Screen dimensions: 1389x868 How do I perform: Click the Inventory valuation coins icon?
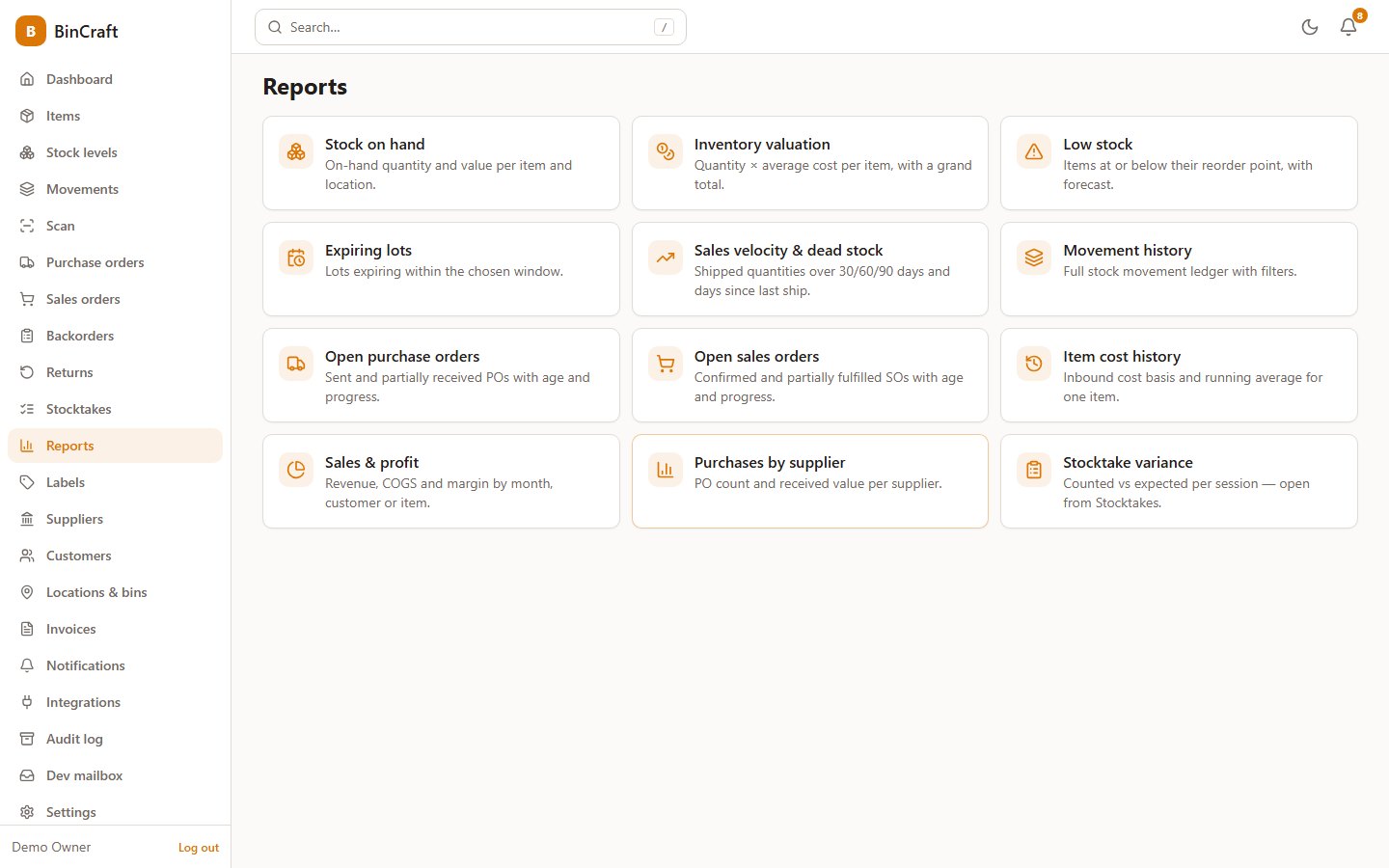tap(666, 151)
